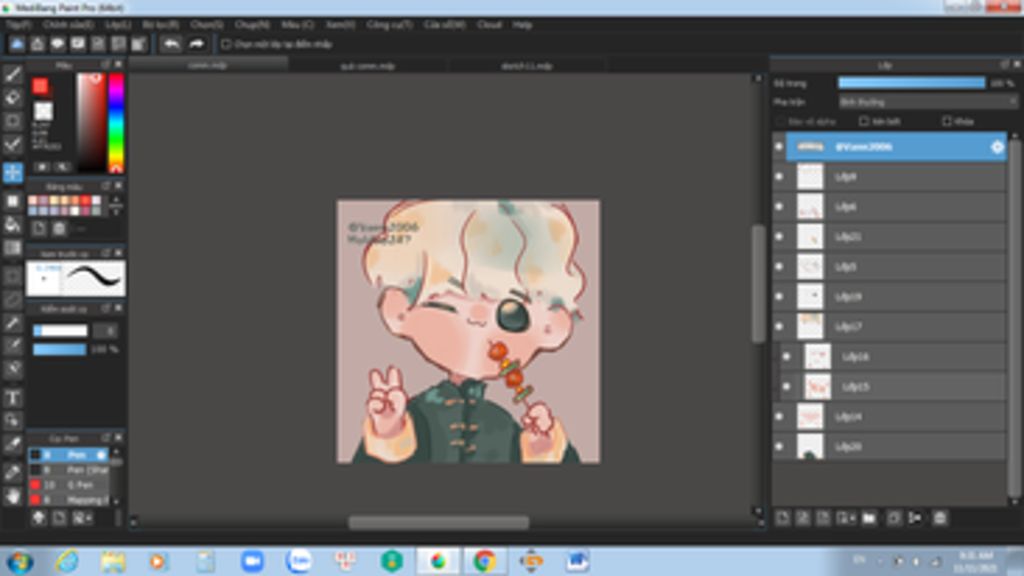The image size is (1024, 576).
Task: Hide the Lớp14 layer
Action: point(779,416)
